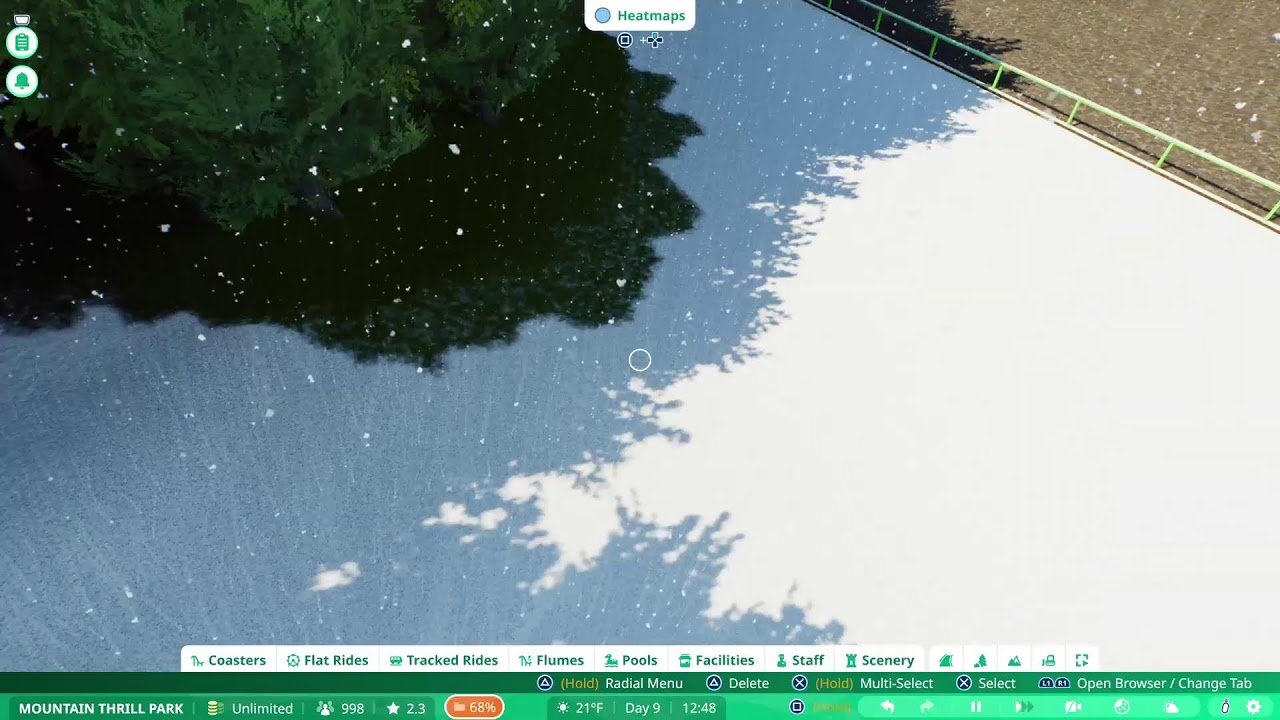Click the square (Hold) hint in status bar
Viewport: 1280px width, 720px height.
[820, 707]
